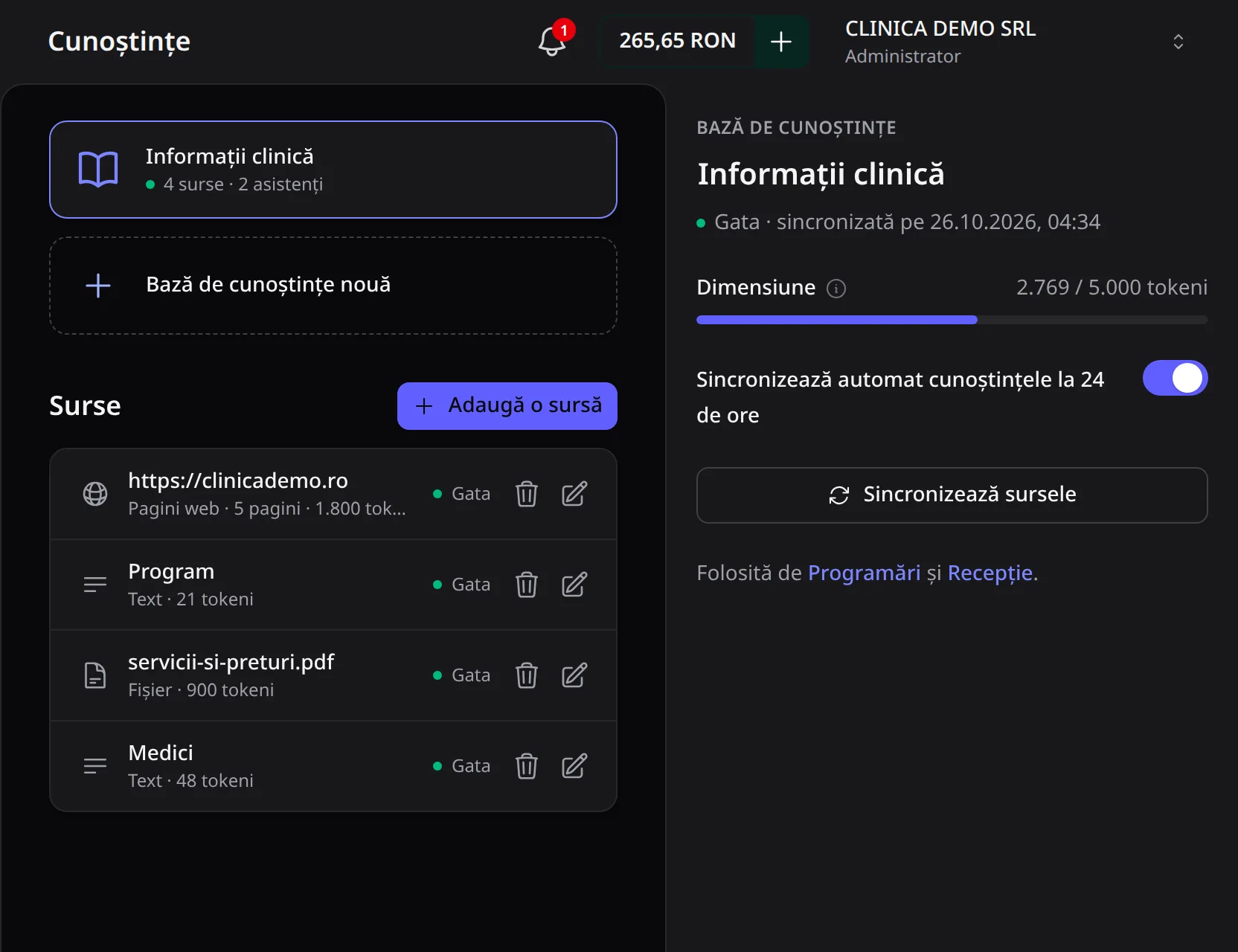The image size is (1238, 952).
Task: Add credit with the plus beside 265,65 RON
Action: point(781,42)
